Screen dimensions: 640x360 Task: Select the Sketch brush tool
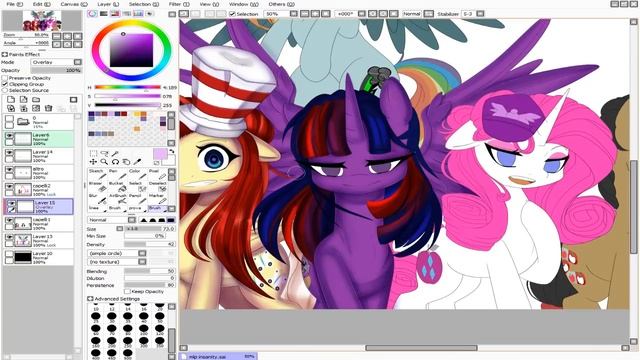[97, 174]
